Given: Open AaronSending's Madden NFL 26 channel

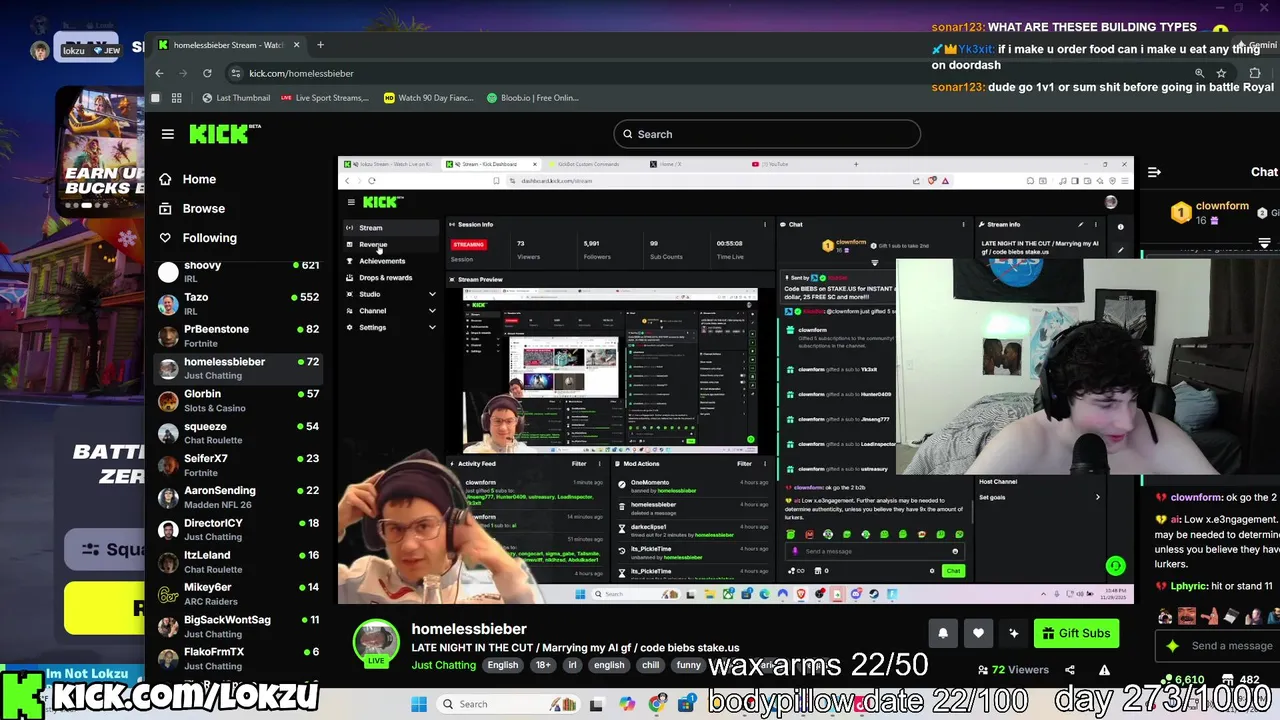Looking at the screenshot, I should [x=238, y=497].
